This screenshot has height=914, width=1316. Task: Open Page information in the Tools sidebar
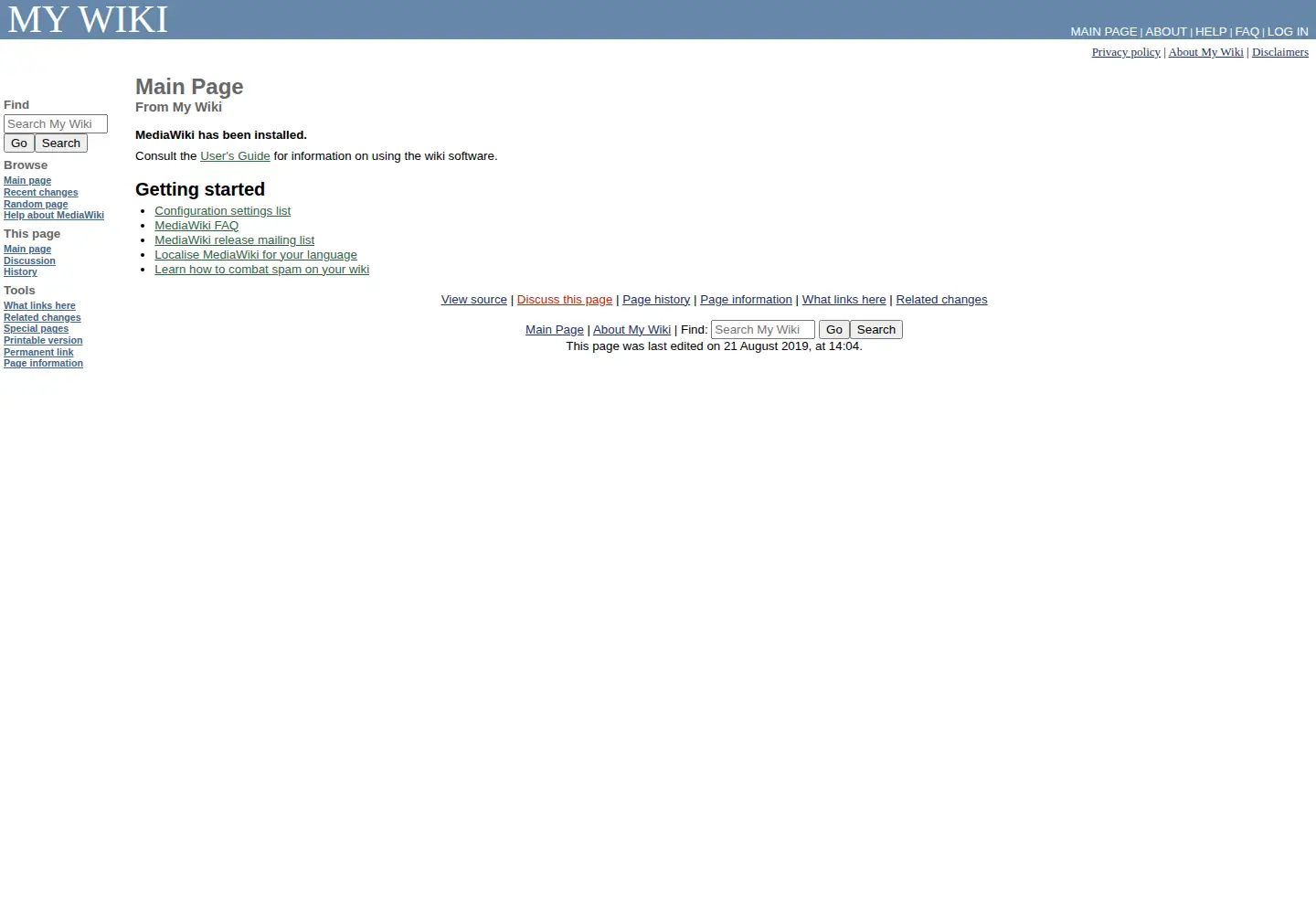pos(43,364)
